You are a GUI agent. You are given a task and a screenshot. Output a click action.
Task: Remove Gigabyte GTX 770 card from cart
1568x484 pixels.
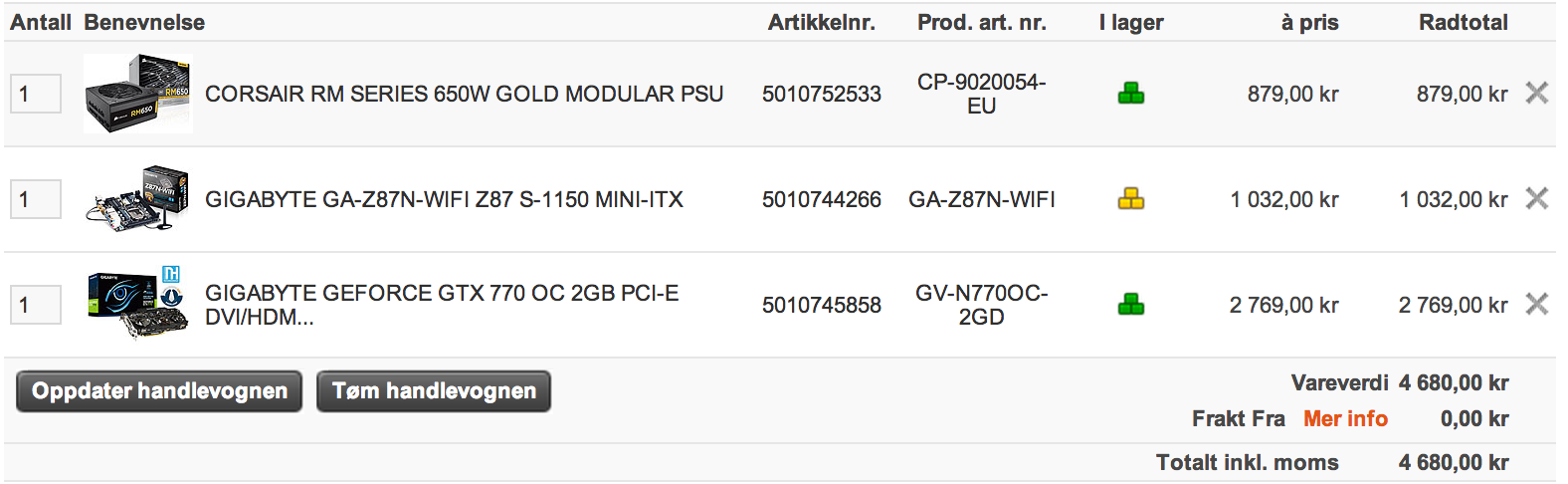click(x=1537, y=305)
